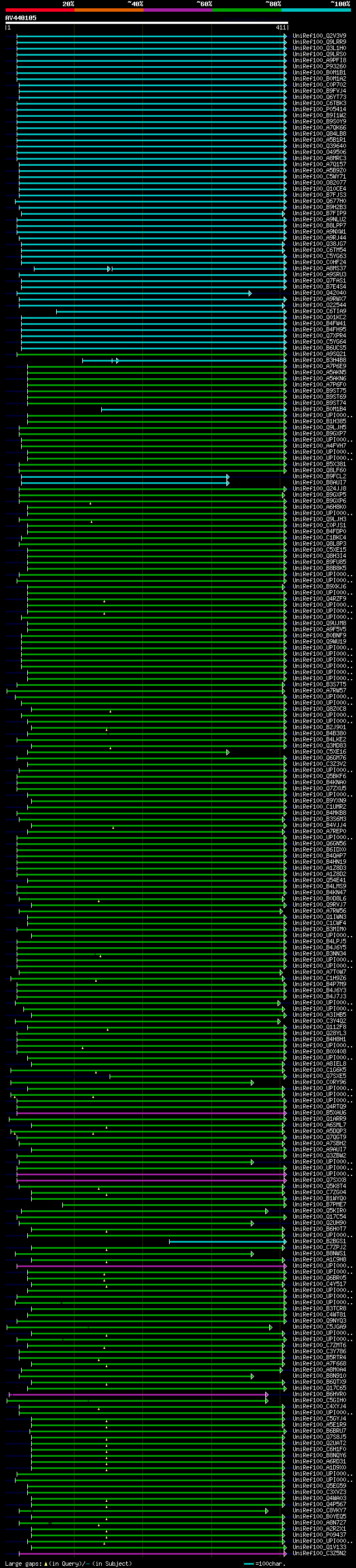Select UniRef100_A7QK66 label
Viewport: 356px width, 1568px height.
pos(319,128)
